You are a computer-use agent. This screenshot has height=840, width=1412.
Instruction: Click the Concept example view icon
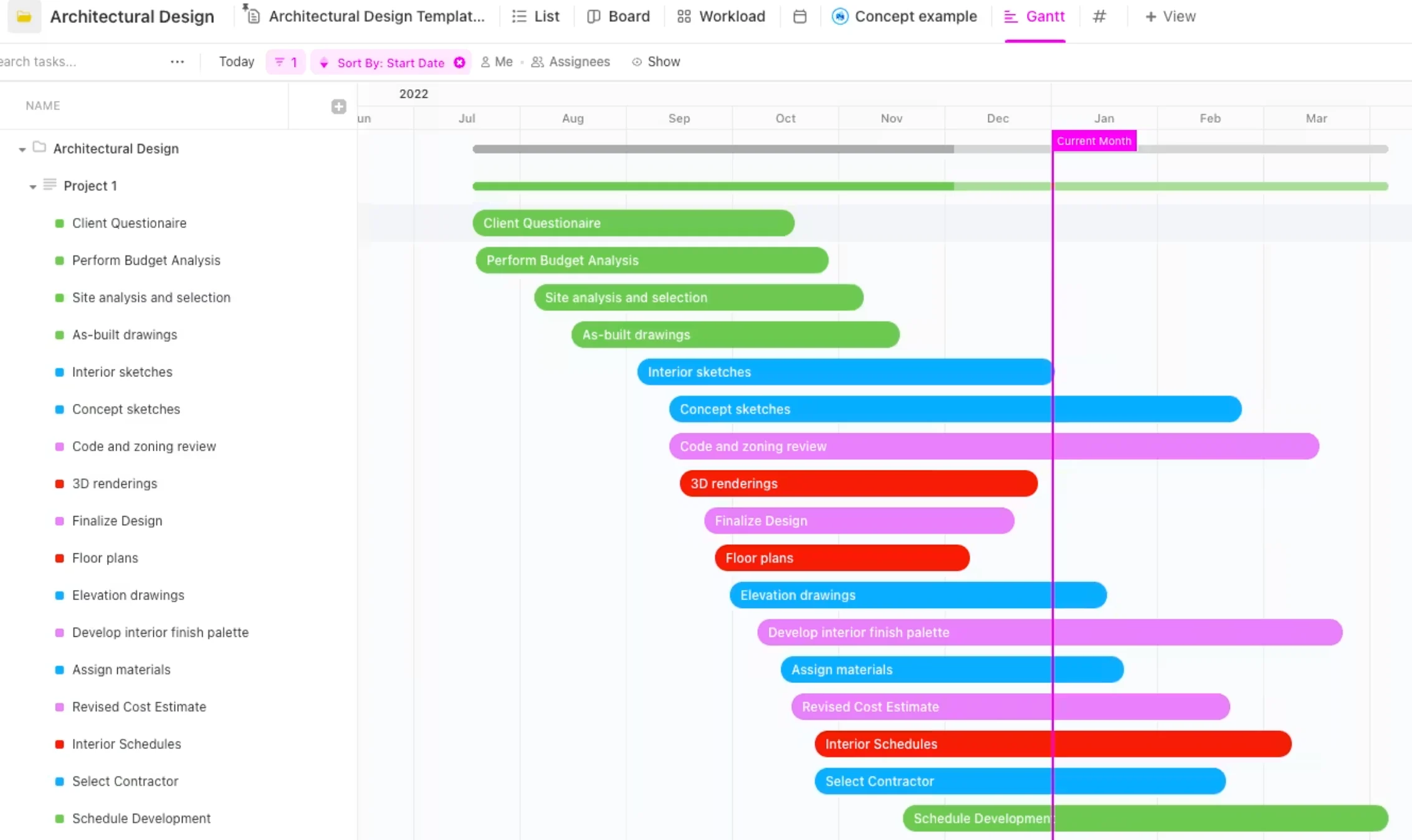pos(839,16)
